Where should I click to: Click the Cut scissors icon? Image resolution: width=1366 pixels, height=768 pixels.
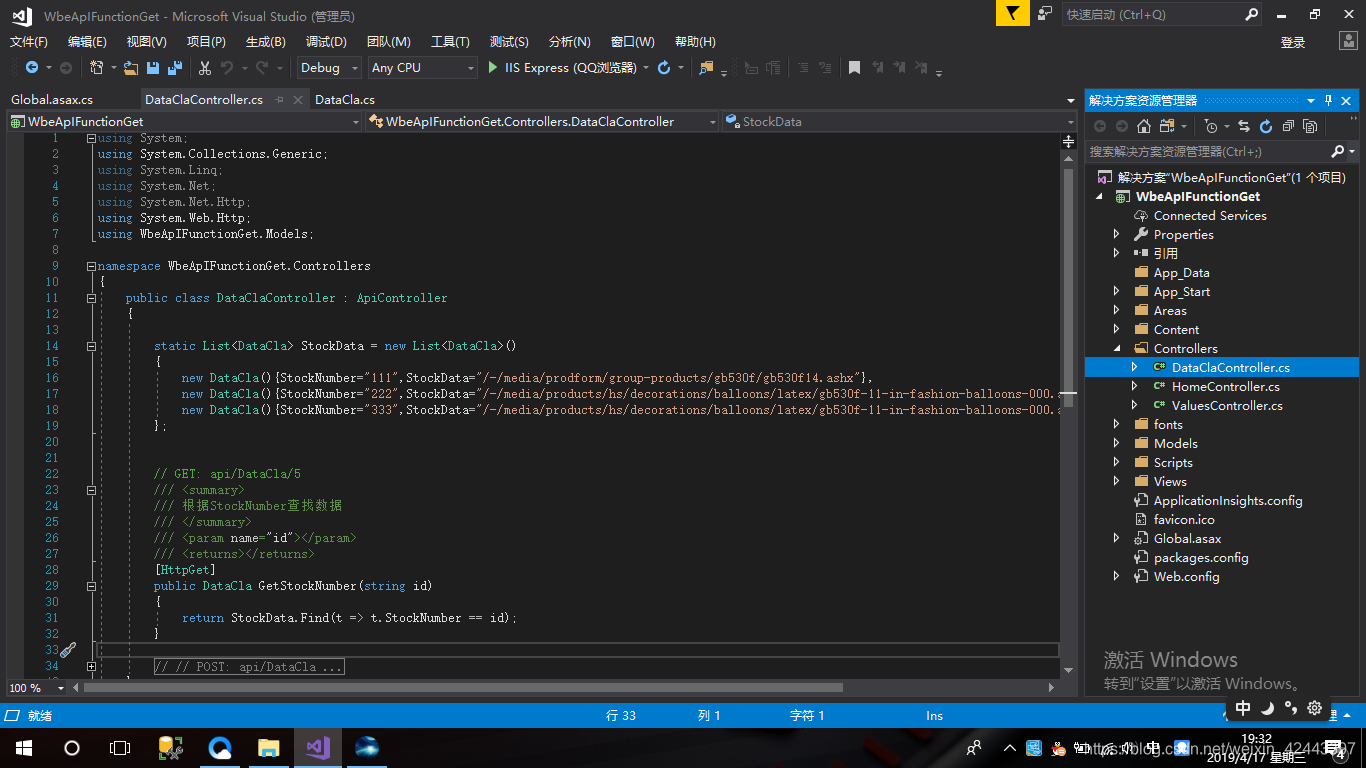coord(205,68)
